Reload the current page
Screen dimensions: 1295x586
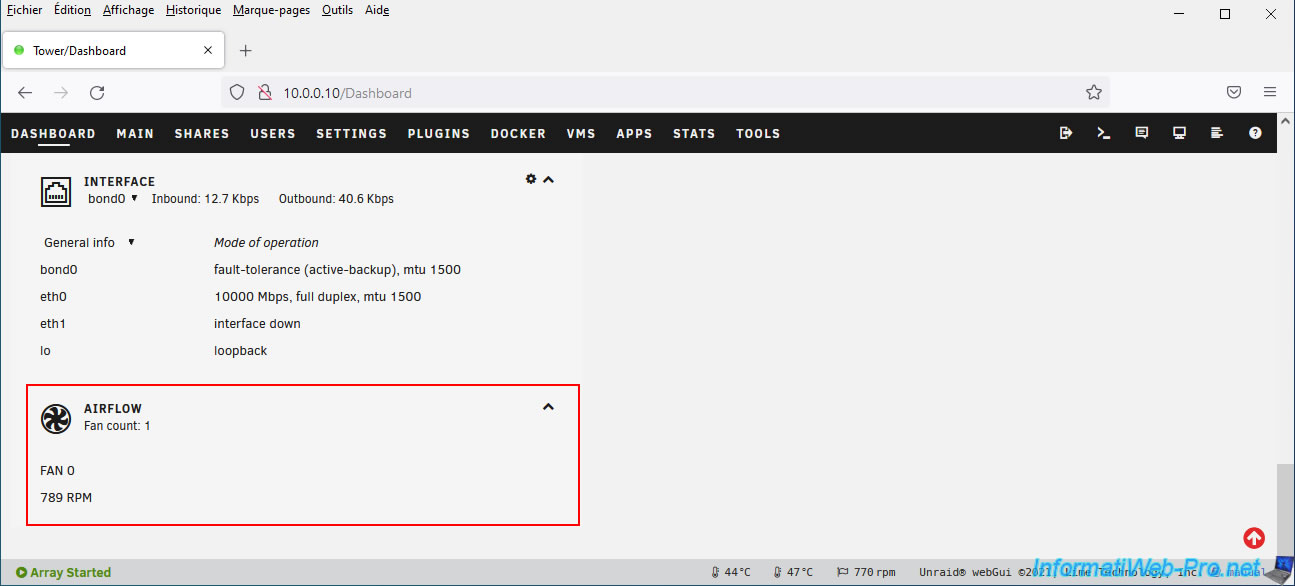(x=97, y=92)
